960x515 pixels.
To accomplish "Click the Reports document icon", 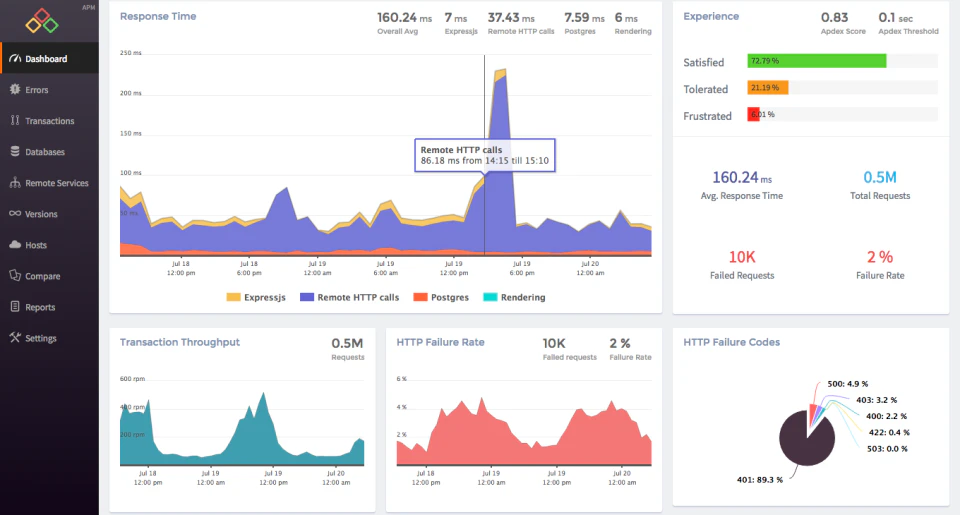I will click(14, 307).
